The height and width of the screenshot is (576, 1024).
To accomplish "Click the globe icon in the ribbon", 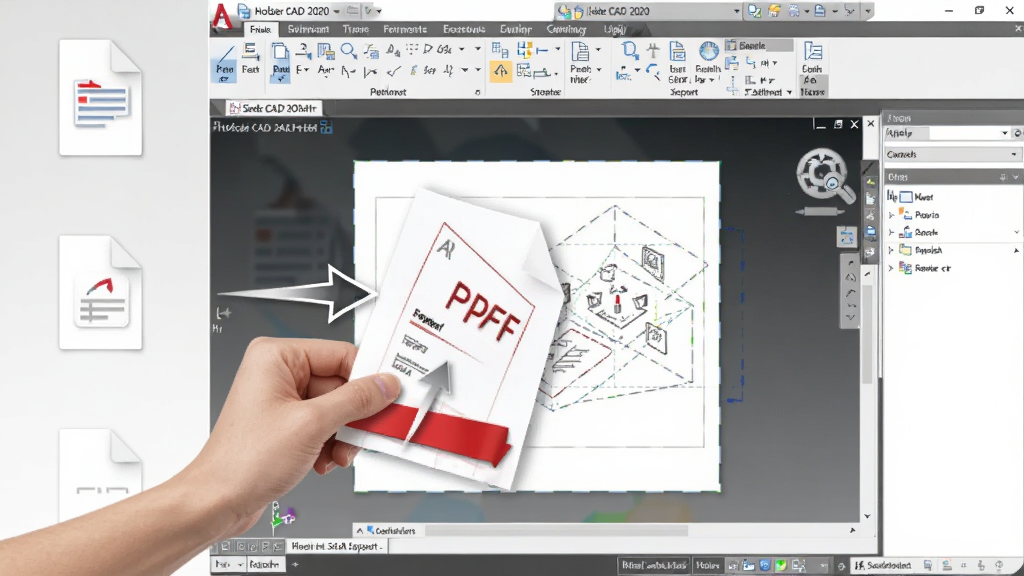I will (x=708, y=52).
